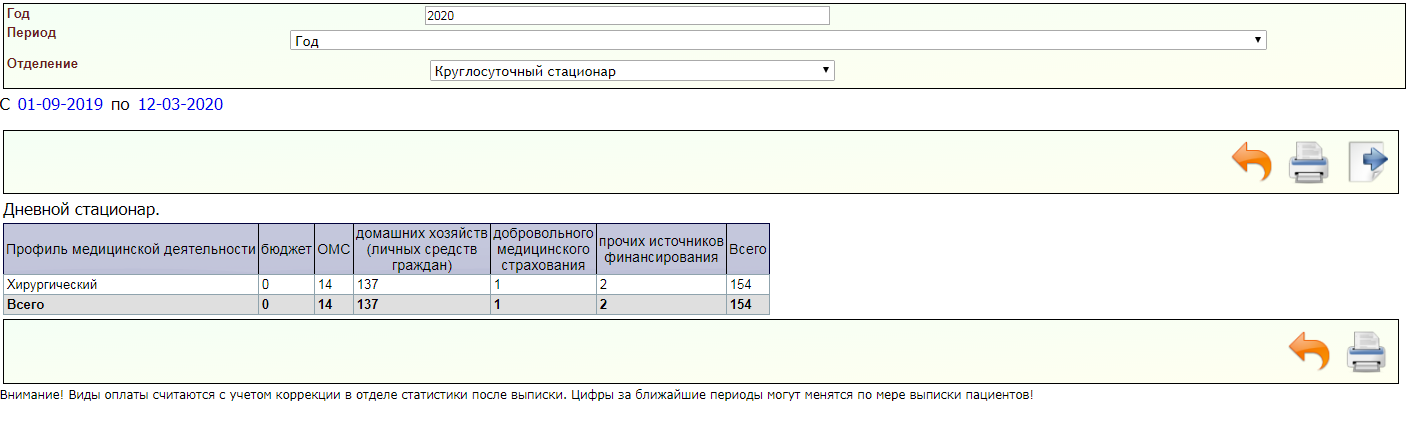
Task: Open the Период dropdown showing Год
Action: click(777, 41)
